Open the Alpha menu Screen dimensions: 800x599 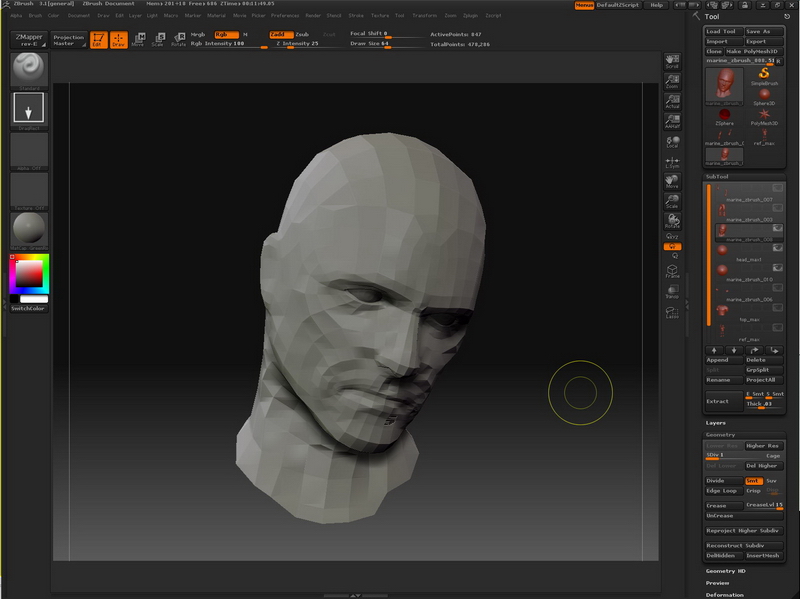pos(16,15)
